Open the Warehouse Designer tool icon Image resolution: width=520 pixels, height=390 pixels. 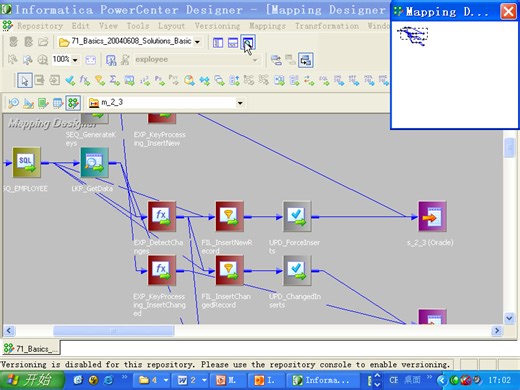28,103
